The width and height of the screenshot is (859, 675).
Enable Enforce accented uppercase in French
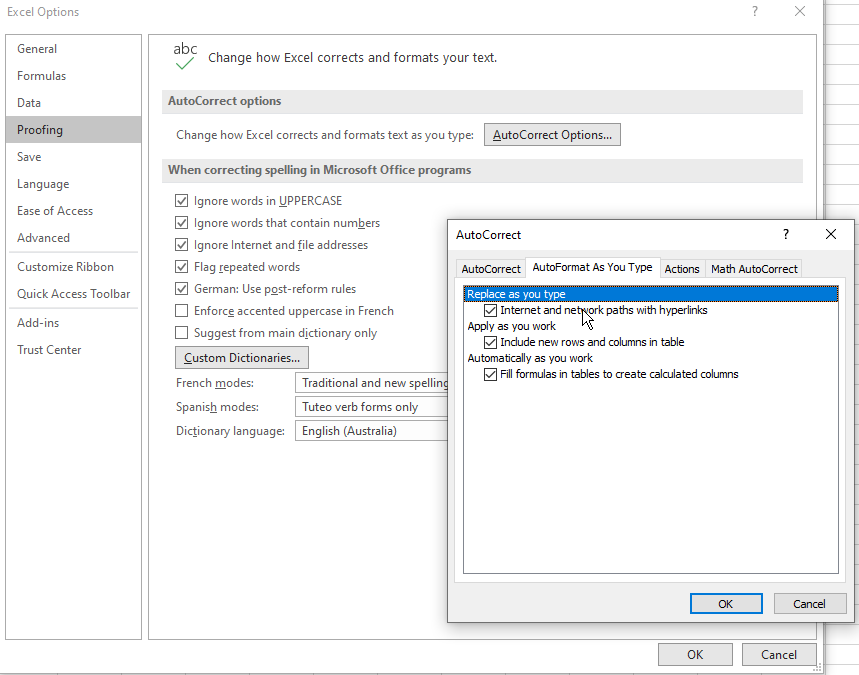[x=181, y=311]
